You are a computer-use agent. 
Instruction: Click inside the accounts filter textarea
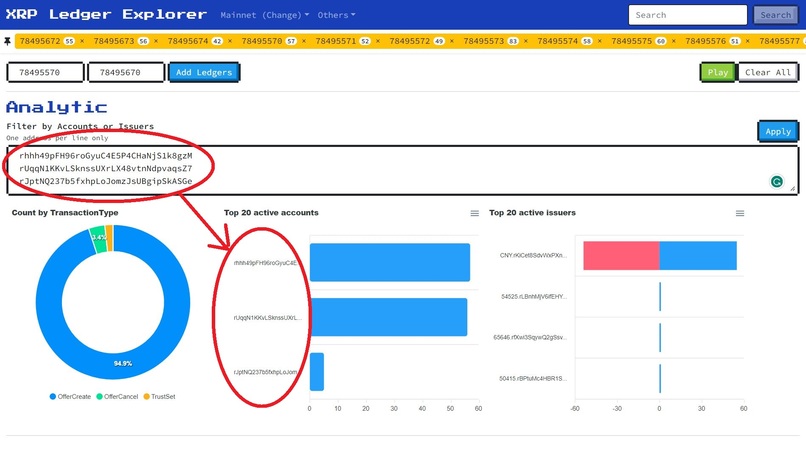tap(403, 170)
